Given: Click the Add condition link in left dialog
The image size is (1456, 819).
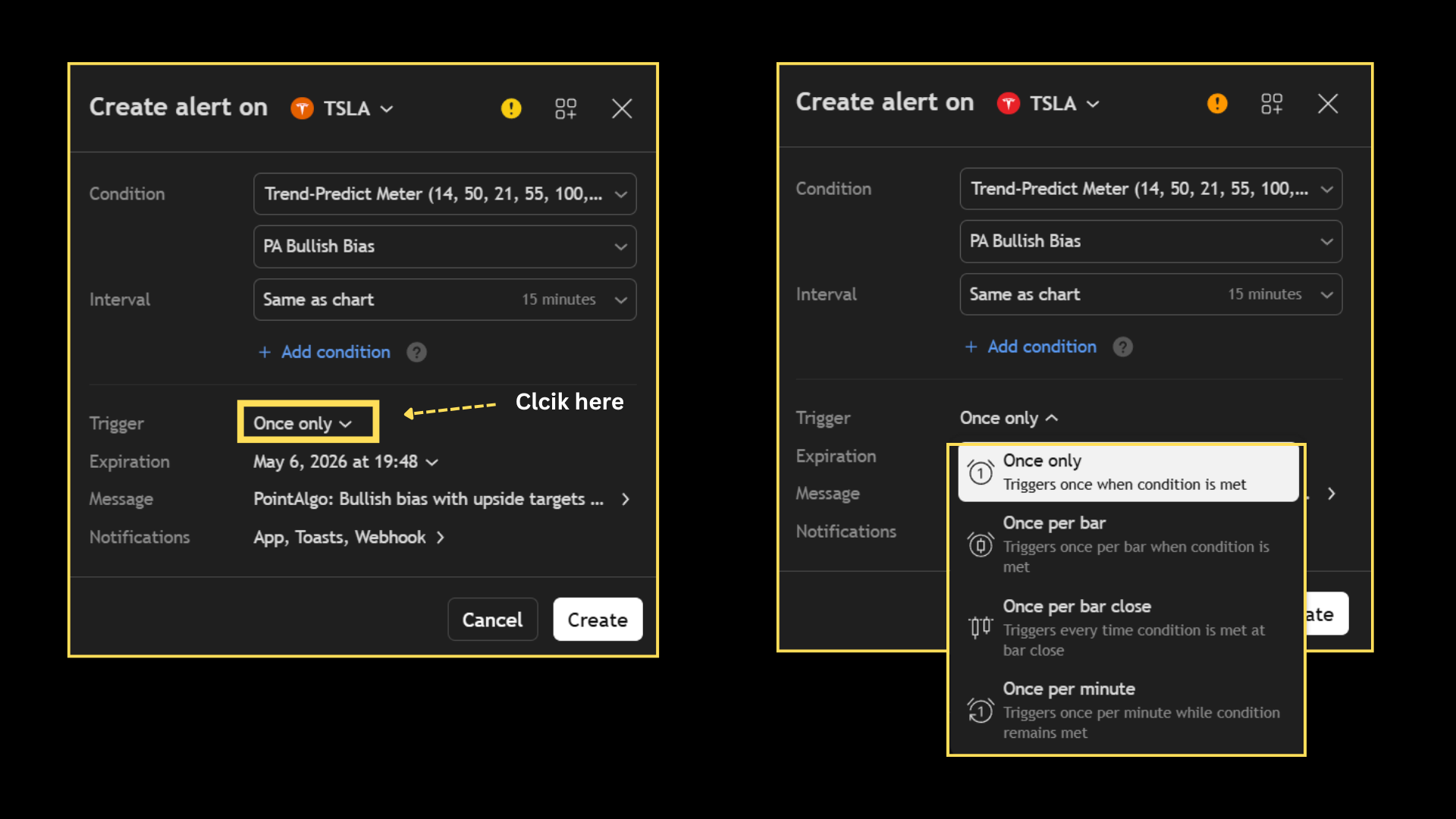Looking at the screenshot, I should click(334, 352).
